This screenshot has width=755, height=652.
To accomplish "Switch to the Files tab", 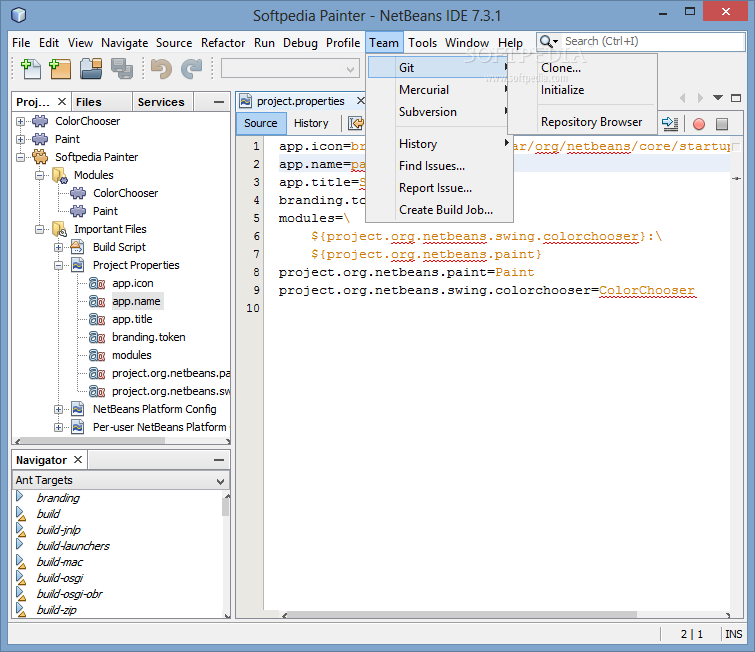I will pos(101,102).
